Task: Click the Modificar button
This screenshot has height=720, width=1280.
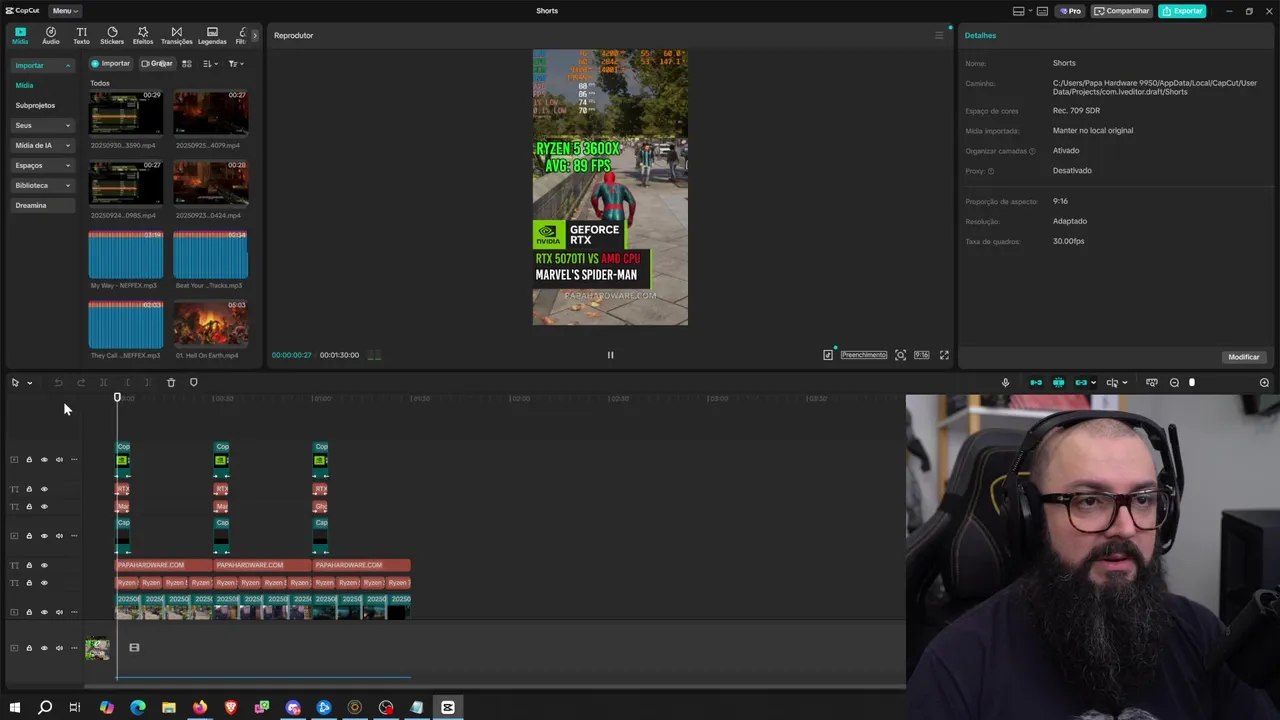Action: (1244, 357)
